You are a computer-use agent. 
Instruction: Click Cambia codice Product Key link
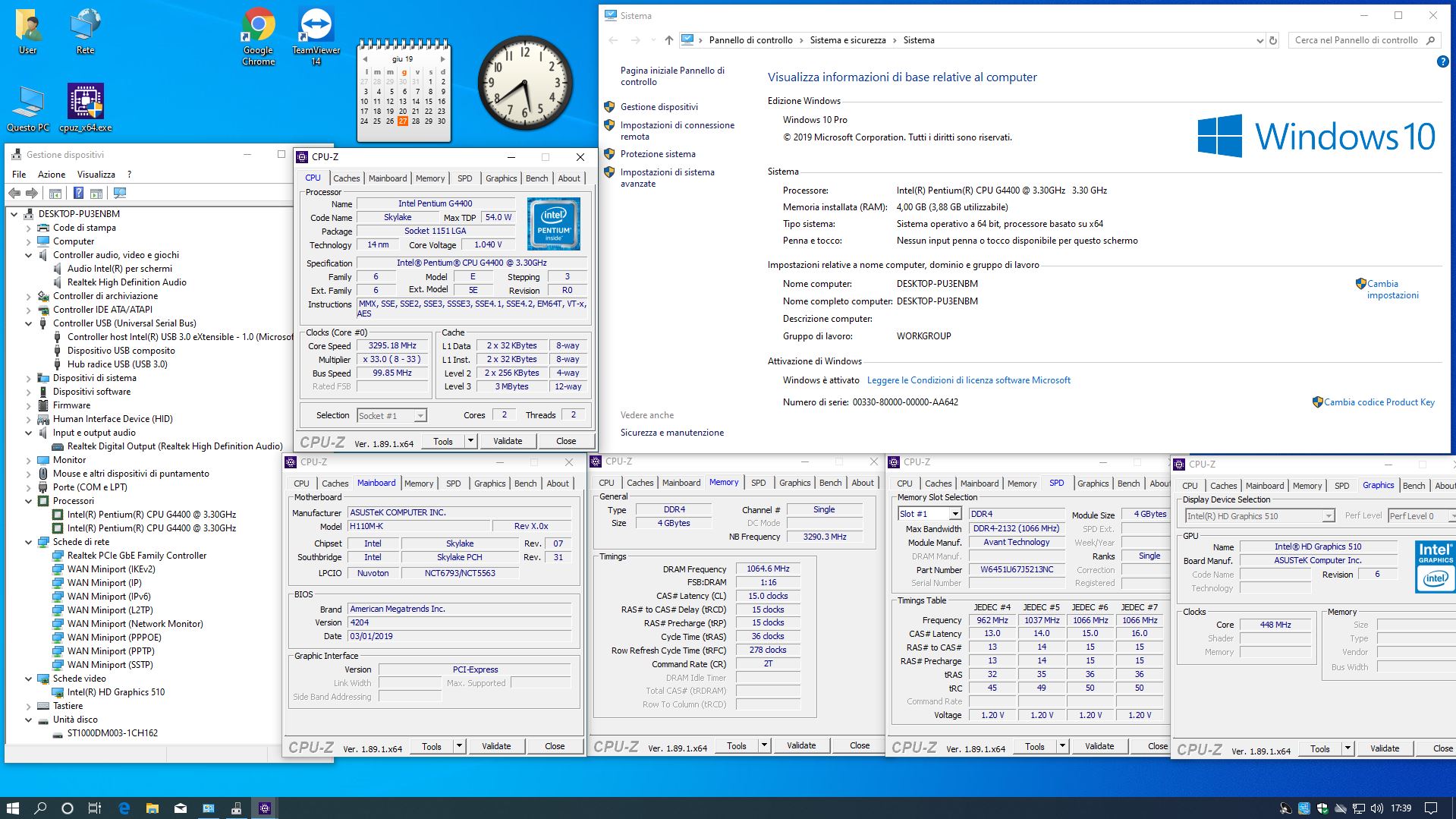click(x=1379, y=402)
